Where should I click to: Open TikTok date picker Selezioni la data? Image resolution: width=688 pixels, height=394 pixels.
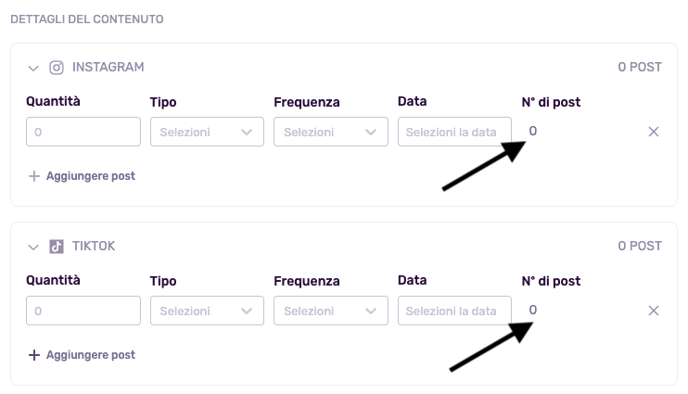pyautogui.click(x=455, y=311)
